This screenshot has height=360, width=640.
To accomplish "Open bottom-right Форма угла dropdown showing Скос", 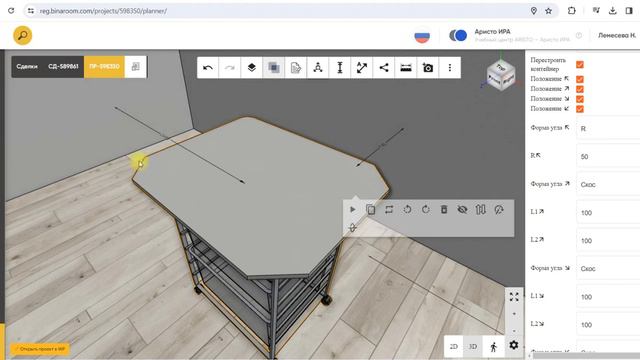I will (608, 269).
